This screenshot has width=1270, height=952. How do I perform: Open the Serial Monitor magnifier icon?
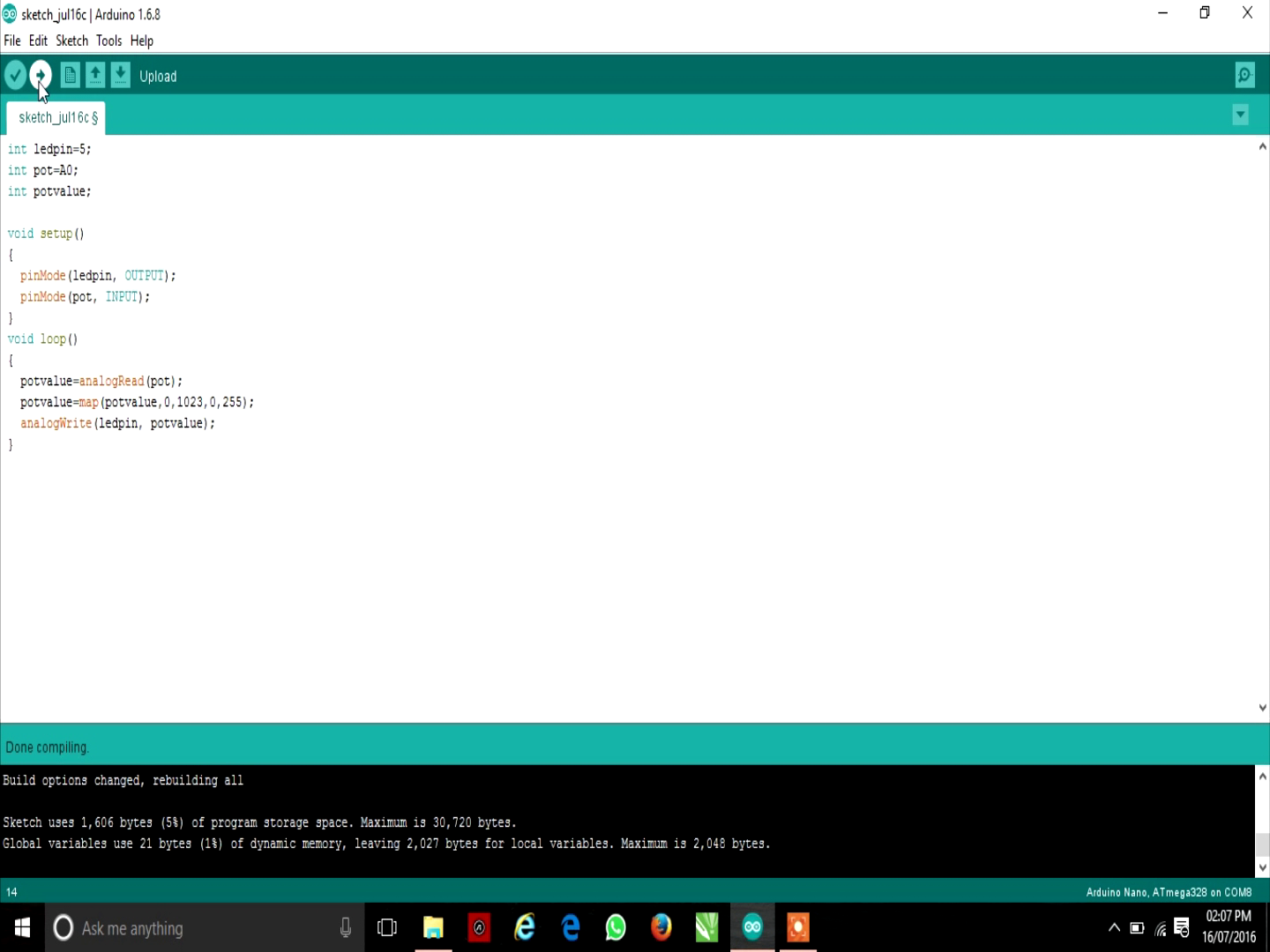click(x=1245, y=76)
